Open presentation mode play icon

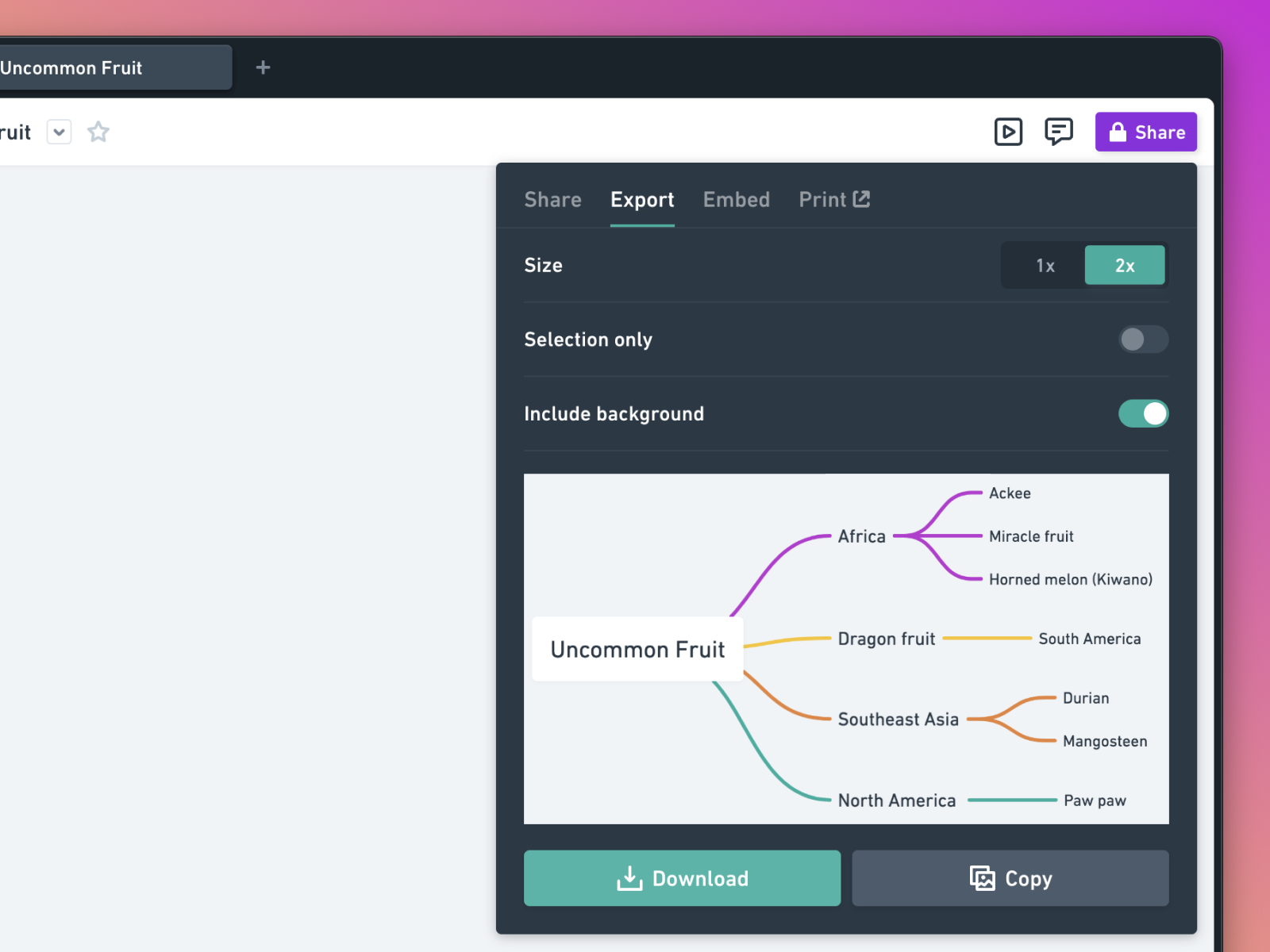(x=1008, y=132)
